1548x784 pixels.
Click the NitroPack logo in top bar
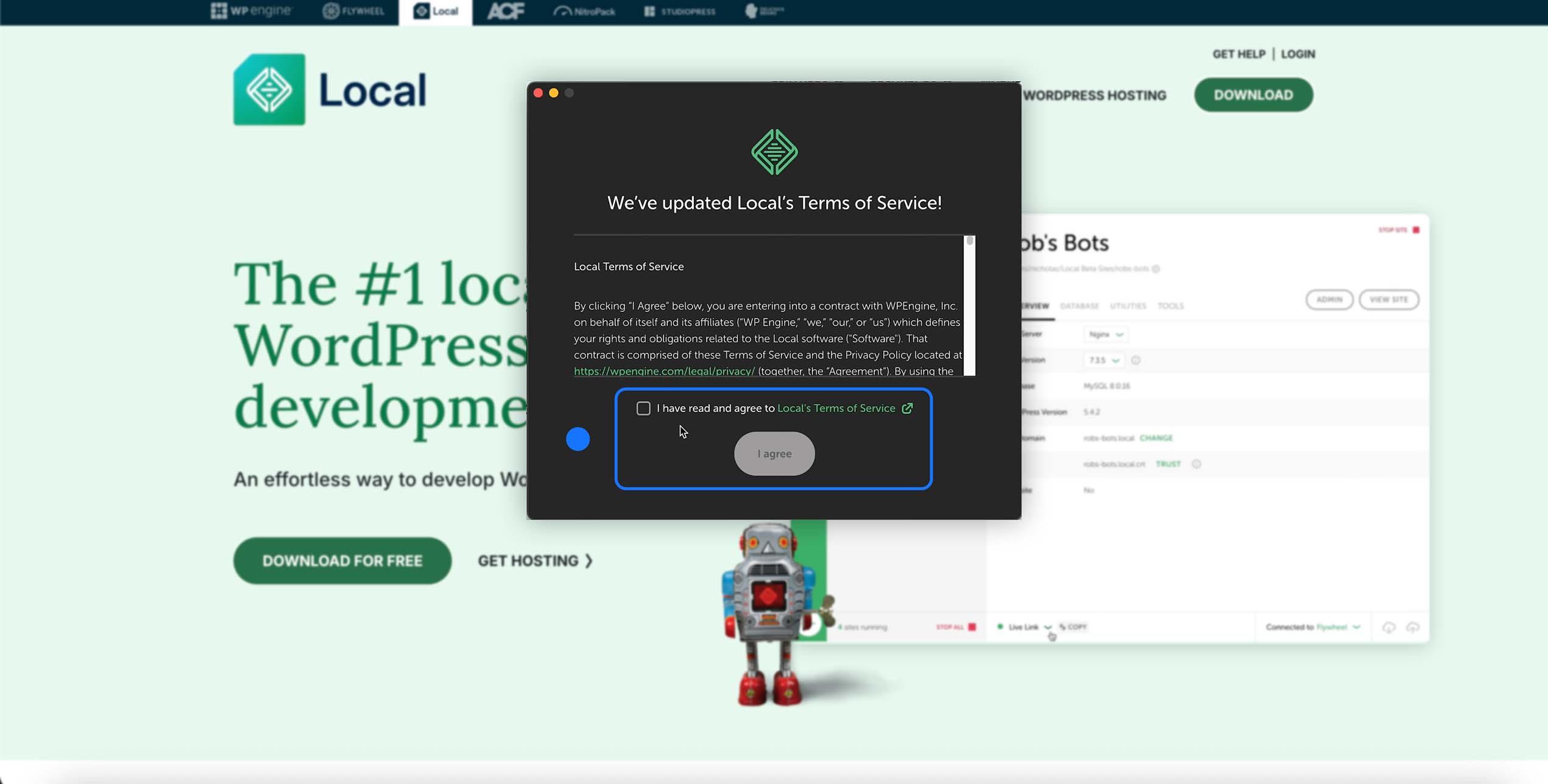pos(584,11)
